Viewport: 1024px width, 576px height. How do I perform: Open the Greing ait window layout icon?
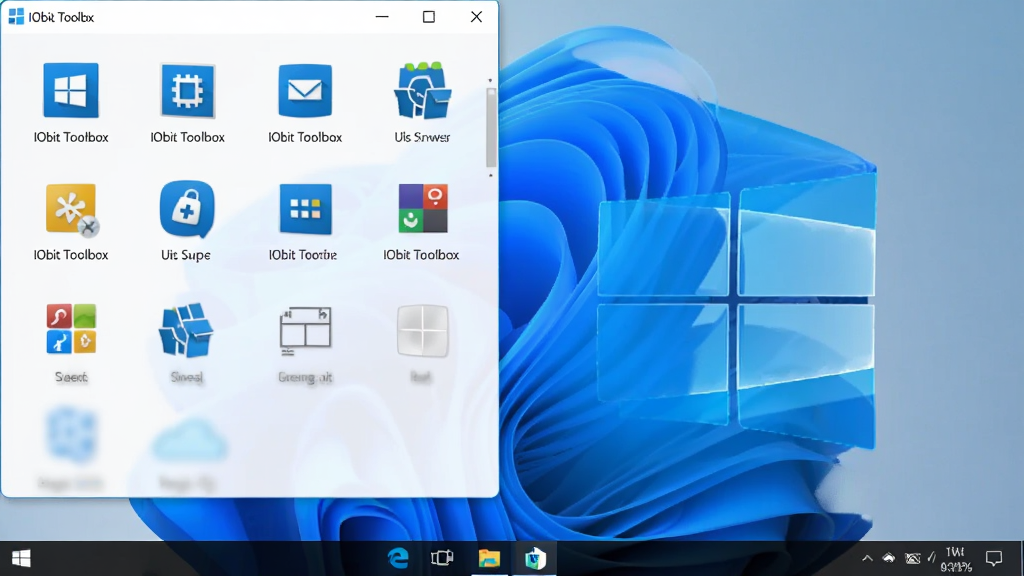click(x=305, y=330)
